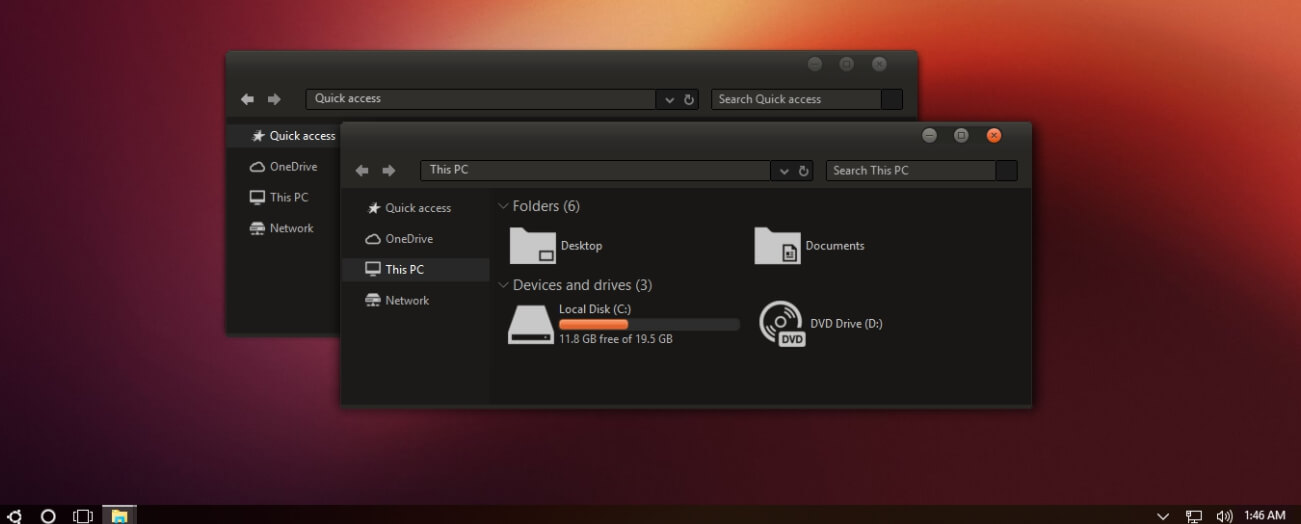
Task: Click the This PC monitor icon in front window
Action: tap(373, 269)
